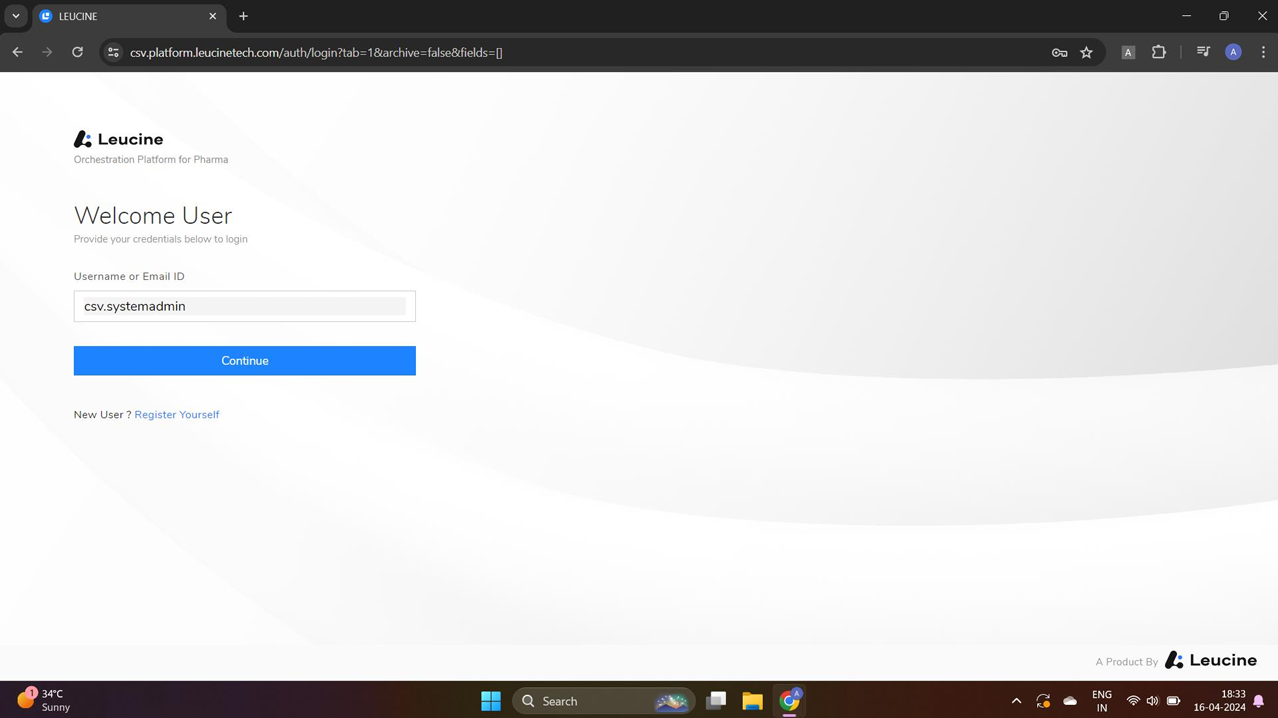The width and height of the screenshot is (1278, 718).
Task: Click the taskbar Search box
Action: click(603, 701)
